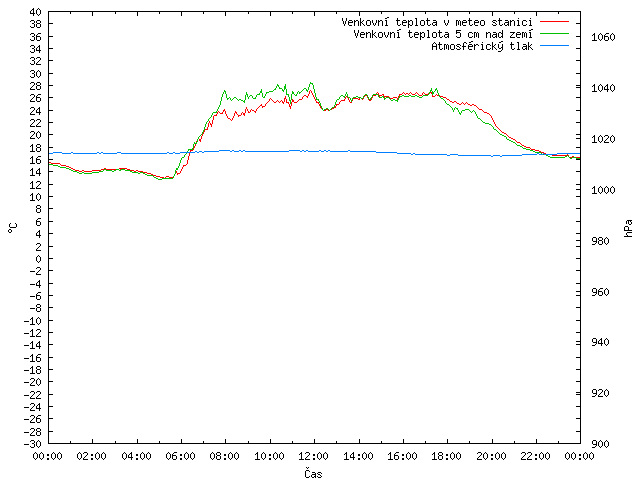
Task: Click the x-axis tick label '06:00'
Action: point(180,456)
